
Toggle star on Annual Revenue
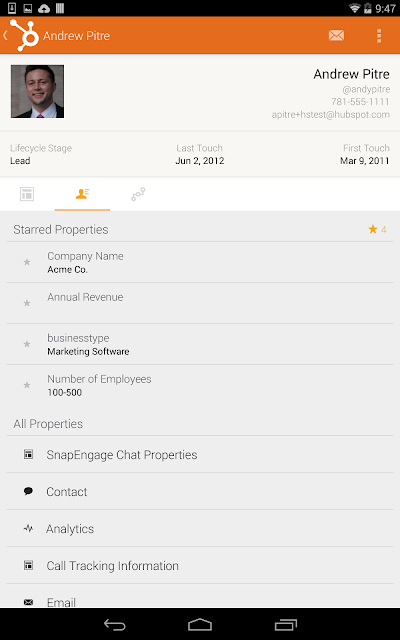pos(27,303)
